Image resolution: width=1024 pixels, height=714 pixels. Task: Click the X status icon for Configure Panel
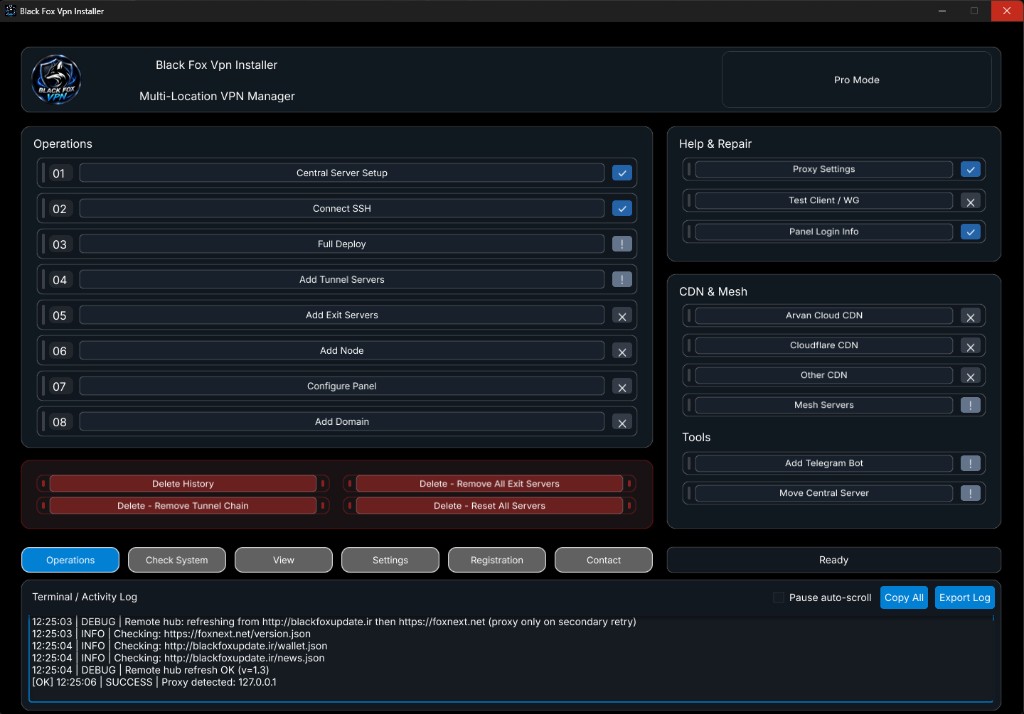point(622,387)
